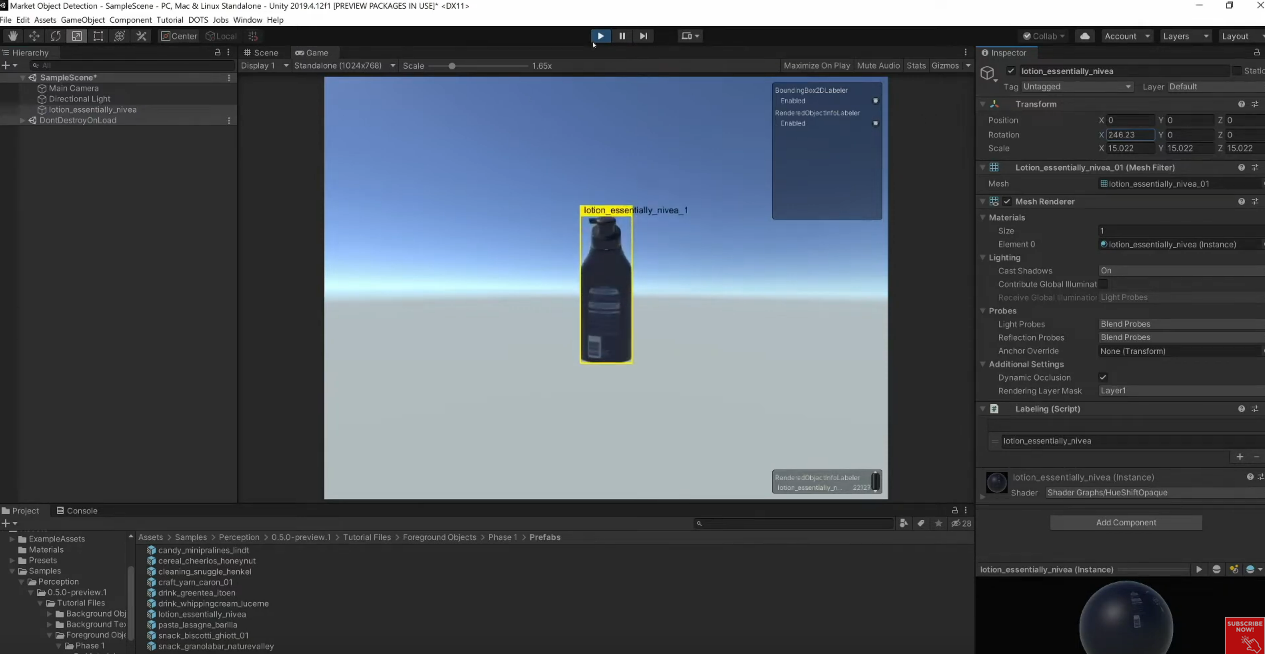Switch to the Scene tab
Image resolution: width=1265 pixels, height=654 pixels.
tap(261, 52)
